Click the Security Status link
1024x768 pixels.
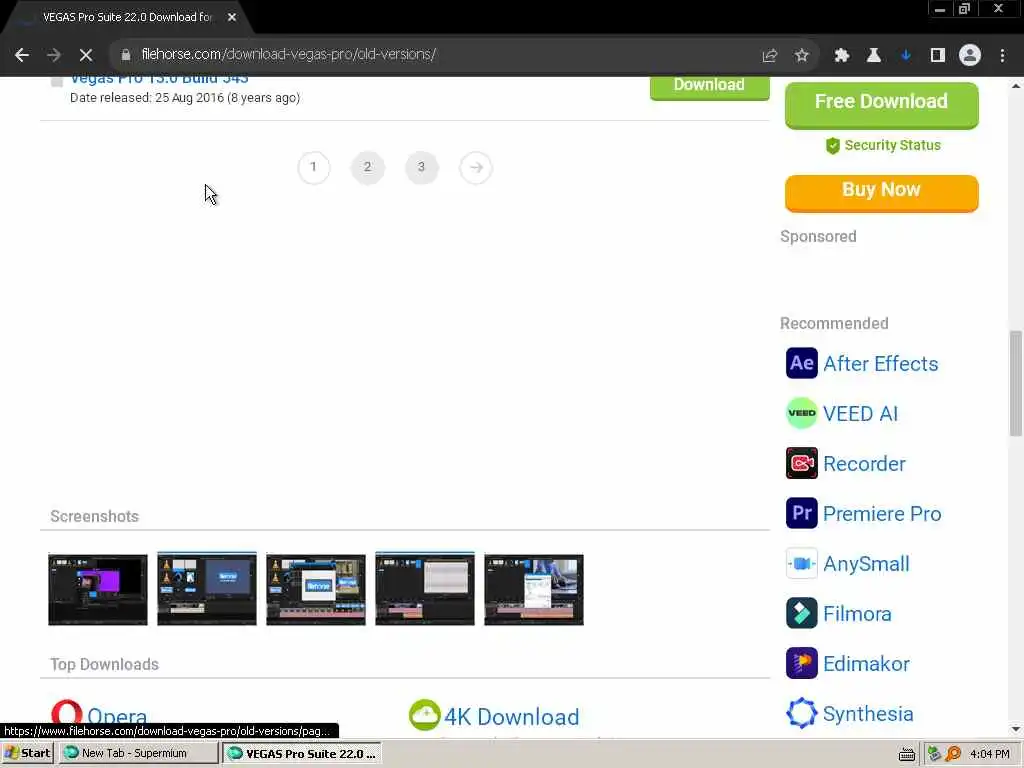[x=883, y=145]
